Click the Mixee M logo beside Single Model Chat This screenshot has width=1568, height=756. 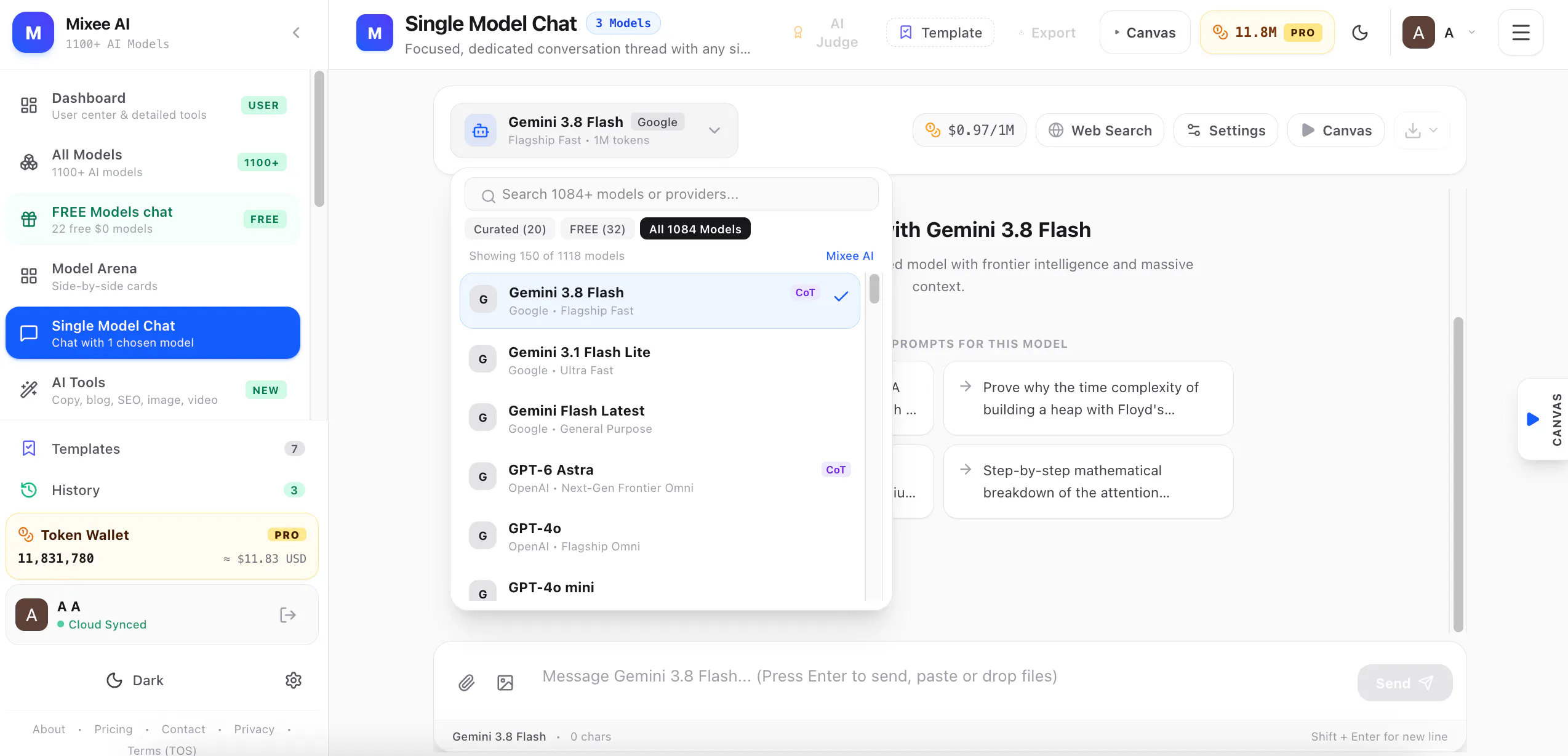374,33
